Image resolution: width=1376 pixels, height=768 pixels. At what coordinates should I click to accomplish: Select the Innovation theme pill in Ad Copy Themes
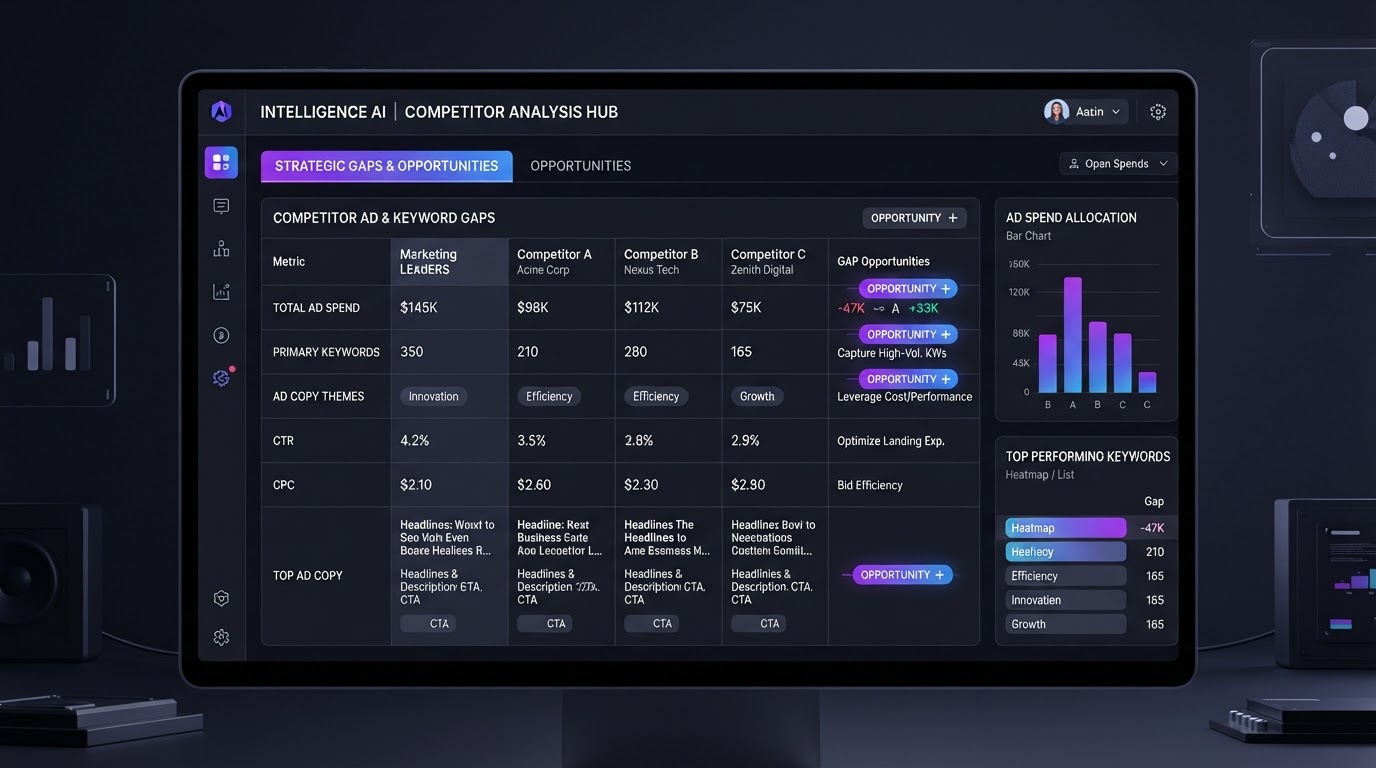434,396
